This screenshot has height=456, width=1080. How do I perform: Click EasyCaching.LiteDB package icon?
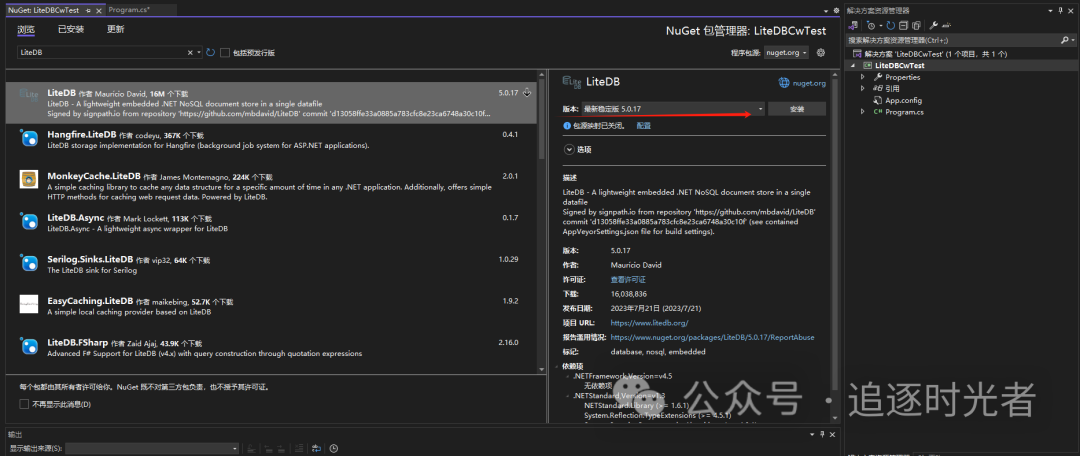coord(28,304)
